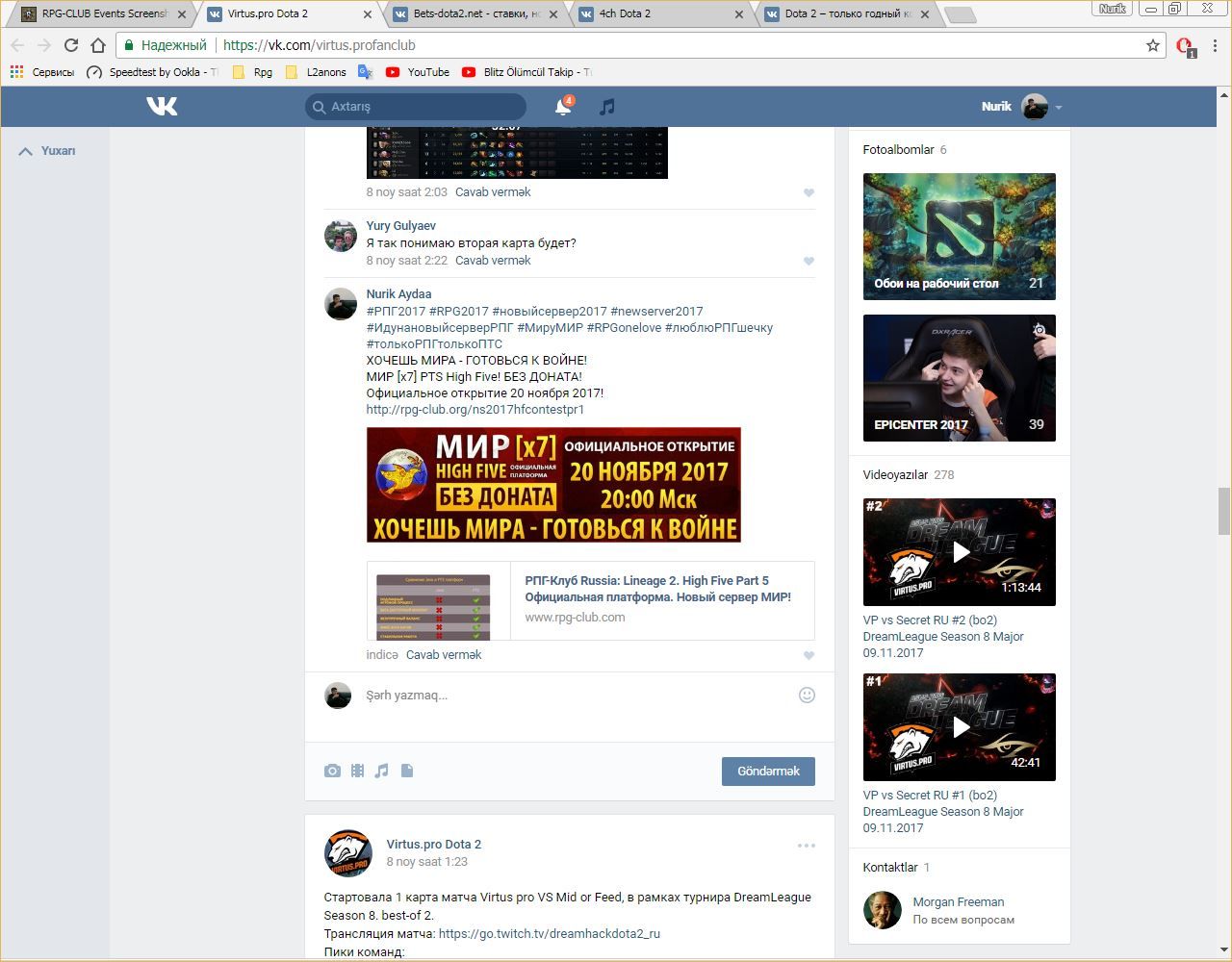Open rpg-club.org ns2017hfcontestpr1 link
The image size is (1232, 962).
[475, 410]
